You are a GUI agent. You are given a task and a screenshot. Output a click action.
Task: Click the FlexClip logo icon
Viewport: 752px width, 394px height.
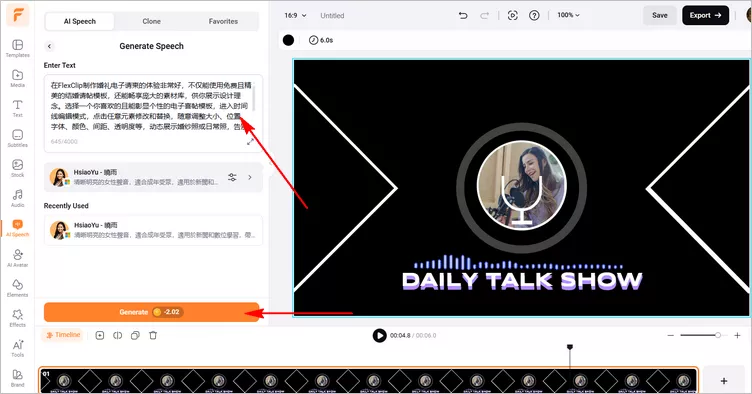pyautogui.click(x=18, y=15)
